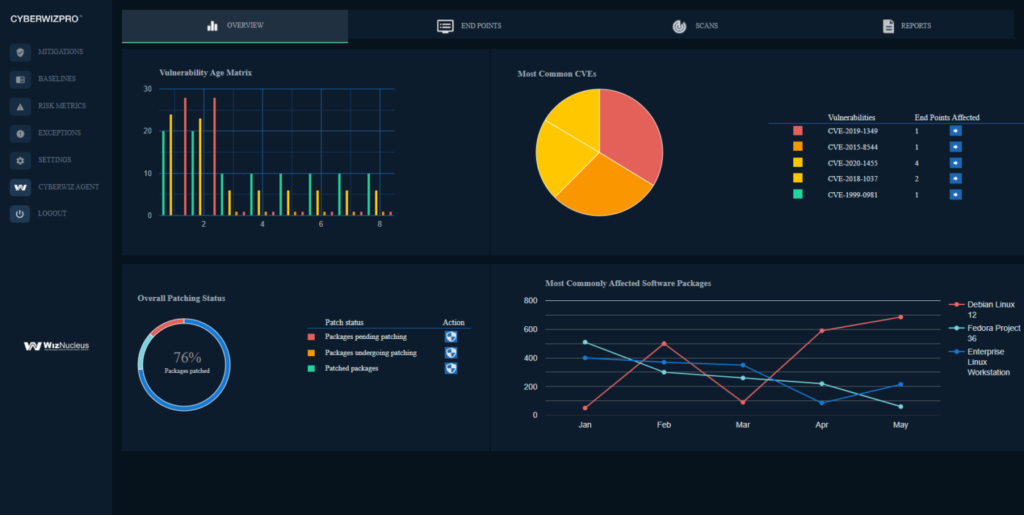Click the 76% patched donut chart
Image resolution: width=1024 pixels, height=515 pixels.
click(x=186, y=364)
